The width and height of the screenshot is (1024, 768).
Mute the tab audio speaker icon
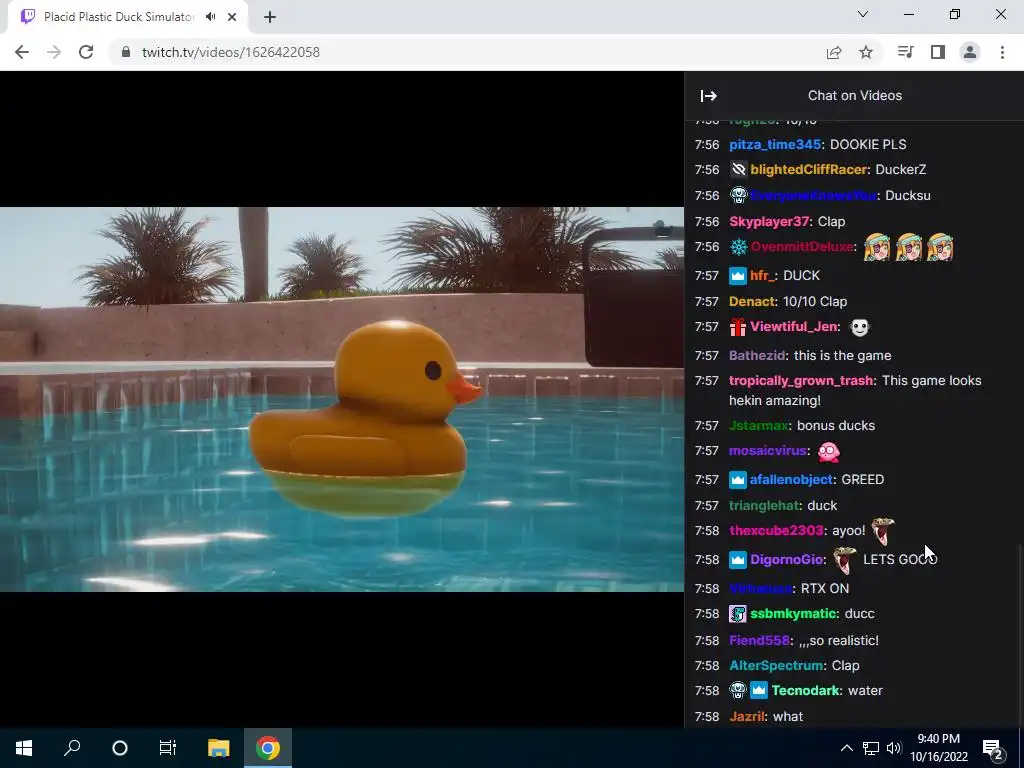click(x=210, y=17)
